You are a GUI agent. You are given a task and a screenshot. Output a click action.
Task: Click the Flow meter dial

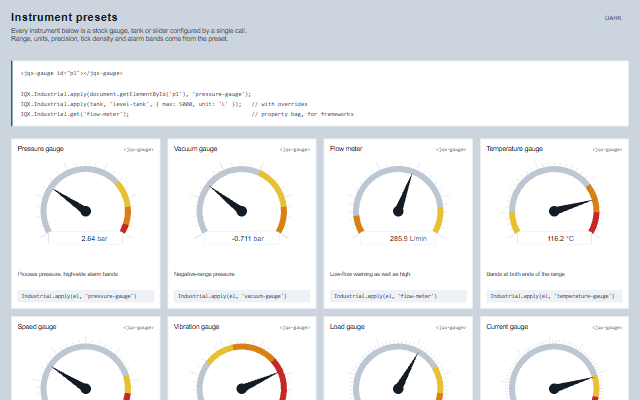pos(398,205)
